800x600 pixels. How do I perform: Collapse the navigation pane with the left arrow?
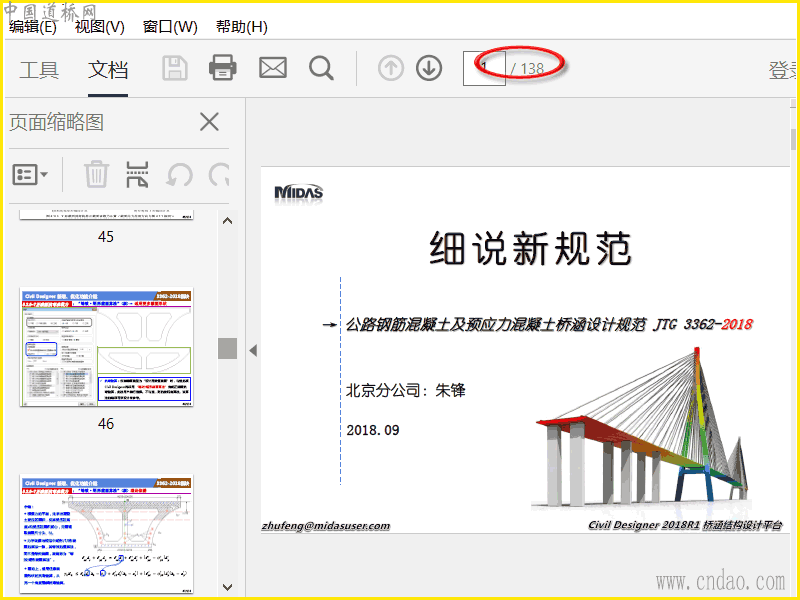(253, 351)
